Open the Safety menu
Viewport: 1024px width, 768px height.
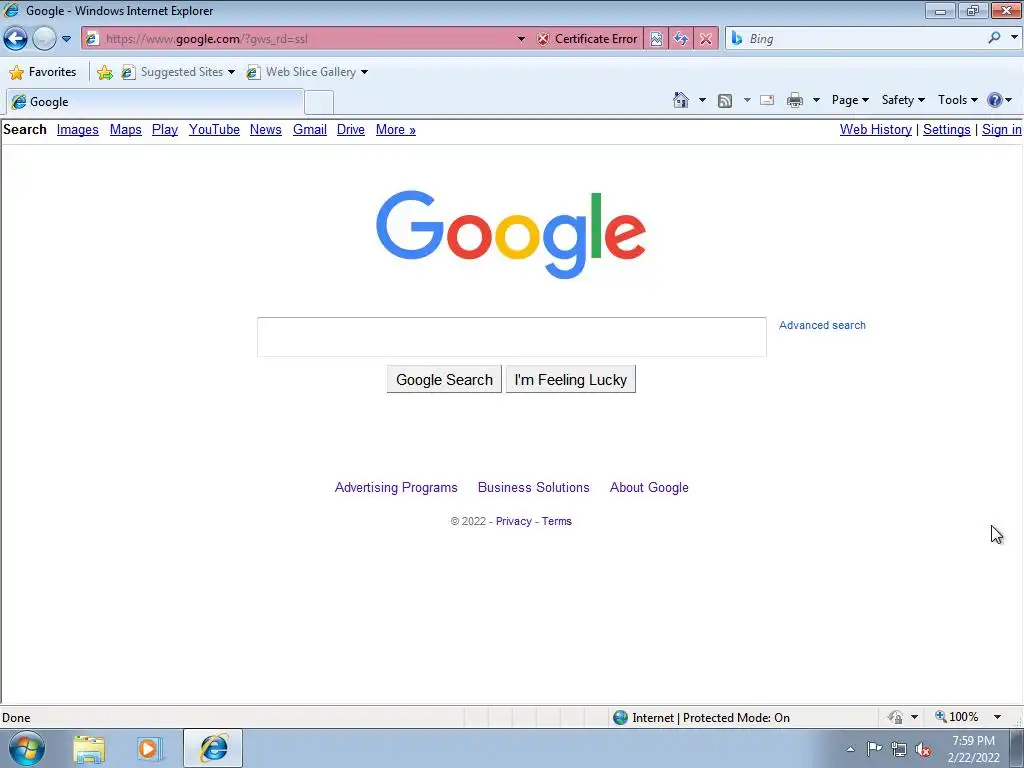(903, 100)
